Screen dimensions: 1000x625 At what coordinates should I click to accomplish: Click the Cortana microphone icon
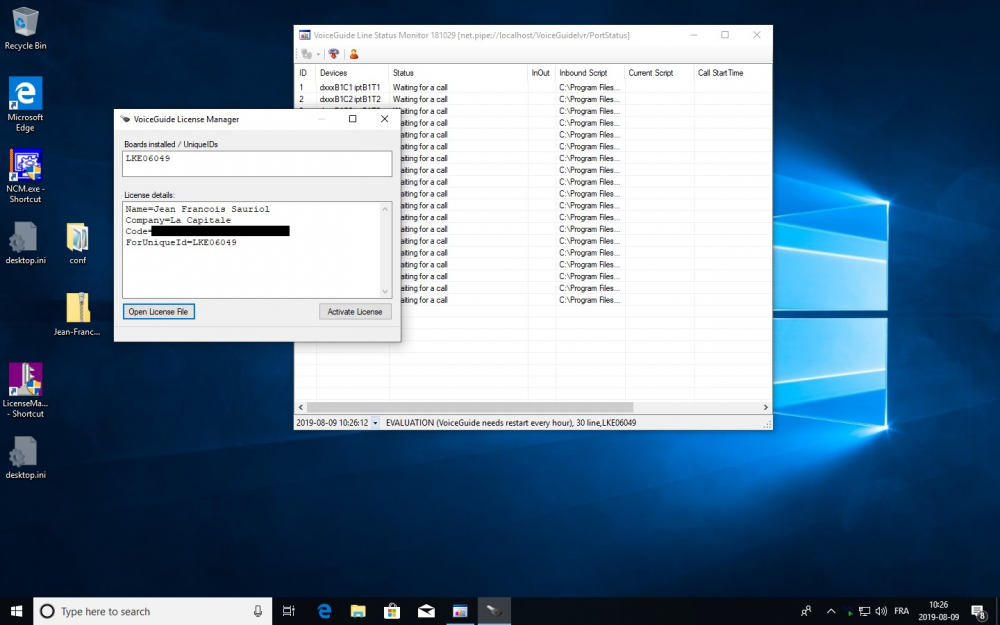[258, 611]
